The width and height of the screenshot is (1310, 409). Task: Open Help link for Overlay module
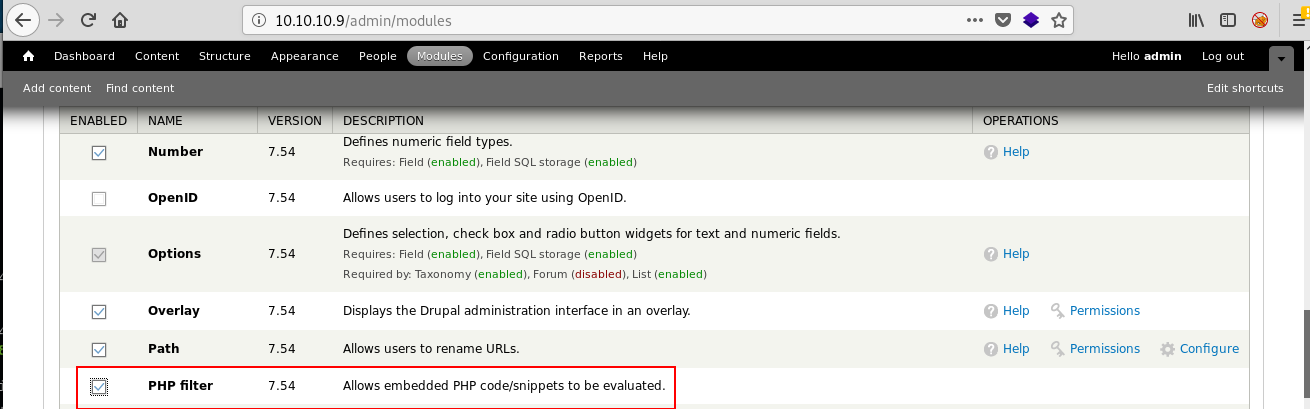point(1016,311)
